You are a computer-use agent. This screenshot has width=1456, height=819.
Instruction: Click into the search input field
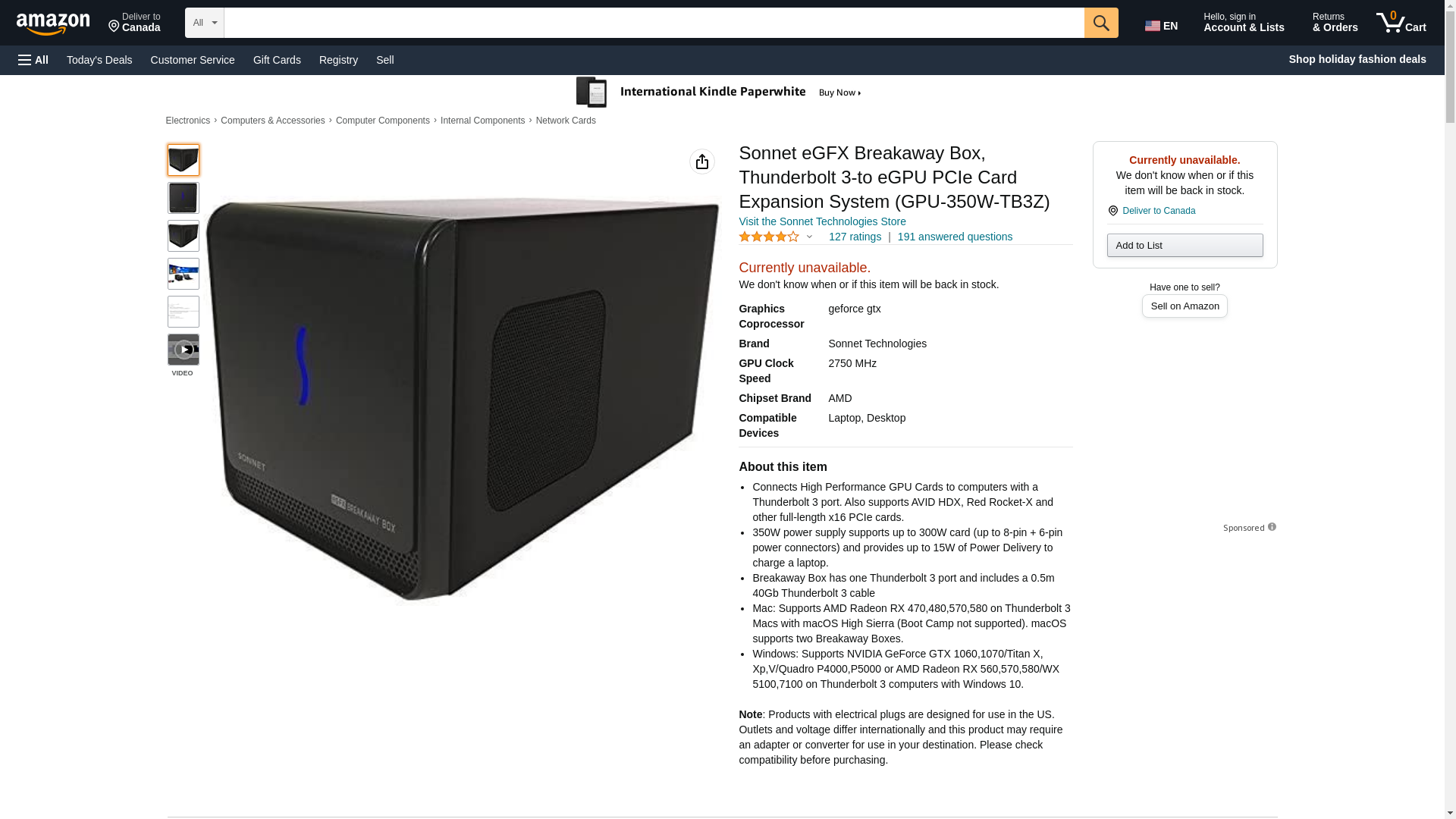[x=654, y=23]
